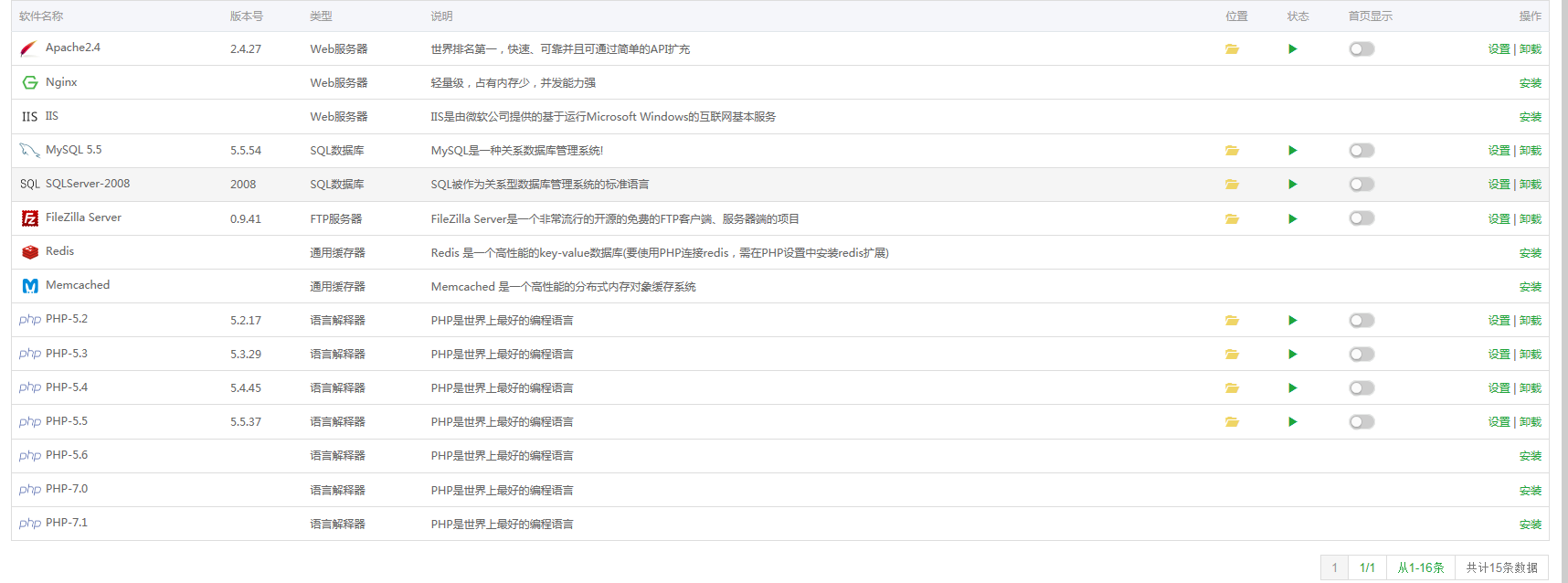Click the FileZilla red logo icon

click(x=30, y=218)
